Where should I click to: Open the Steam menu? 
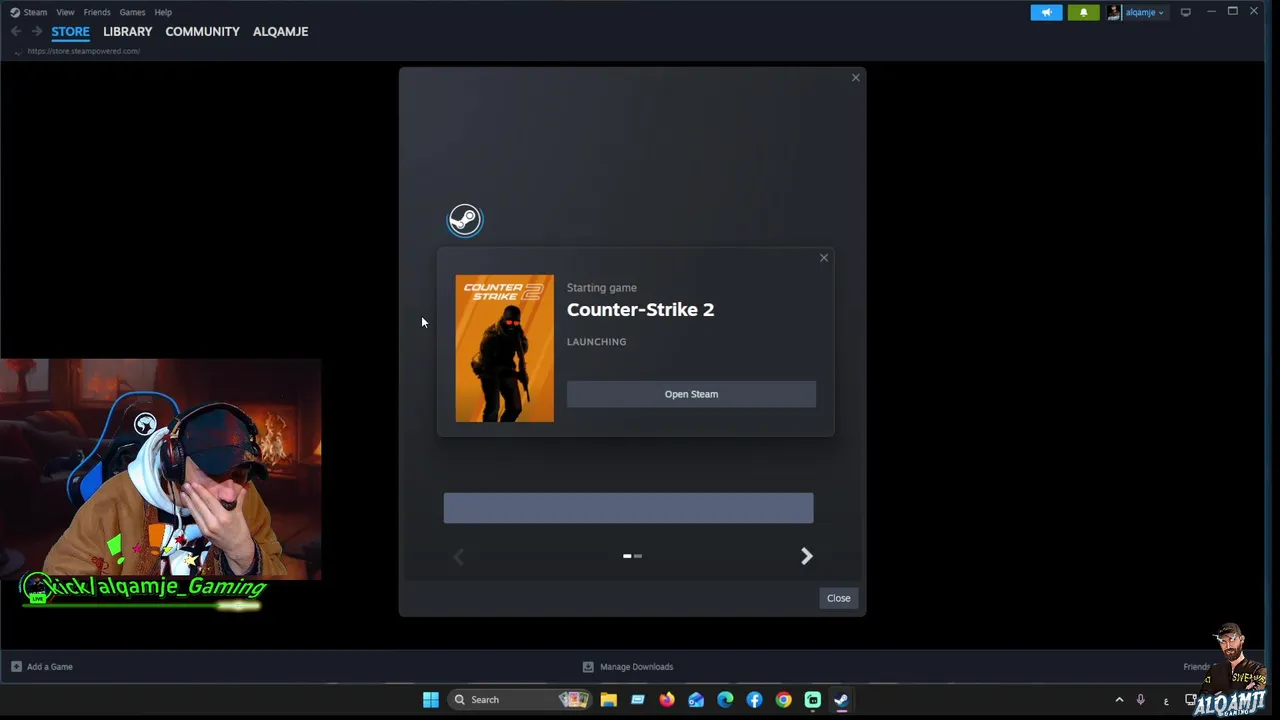[x=35, y=12]
